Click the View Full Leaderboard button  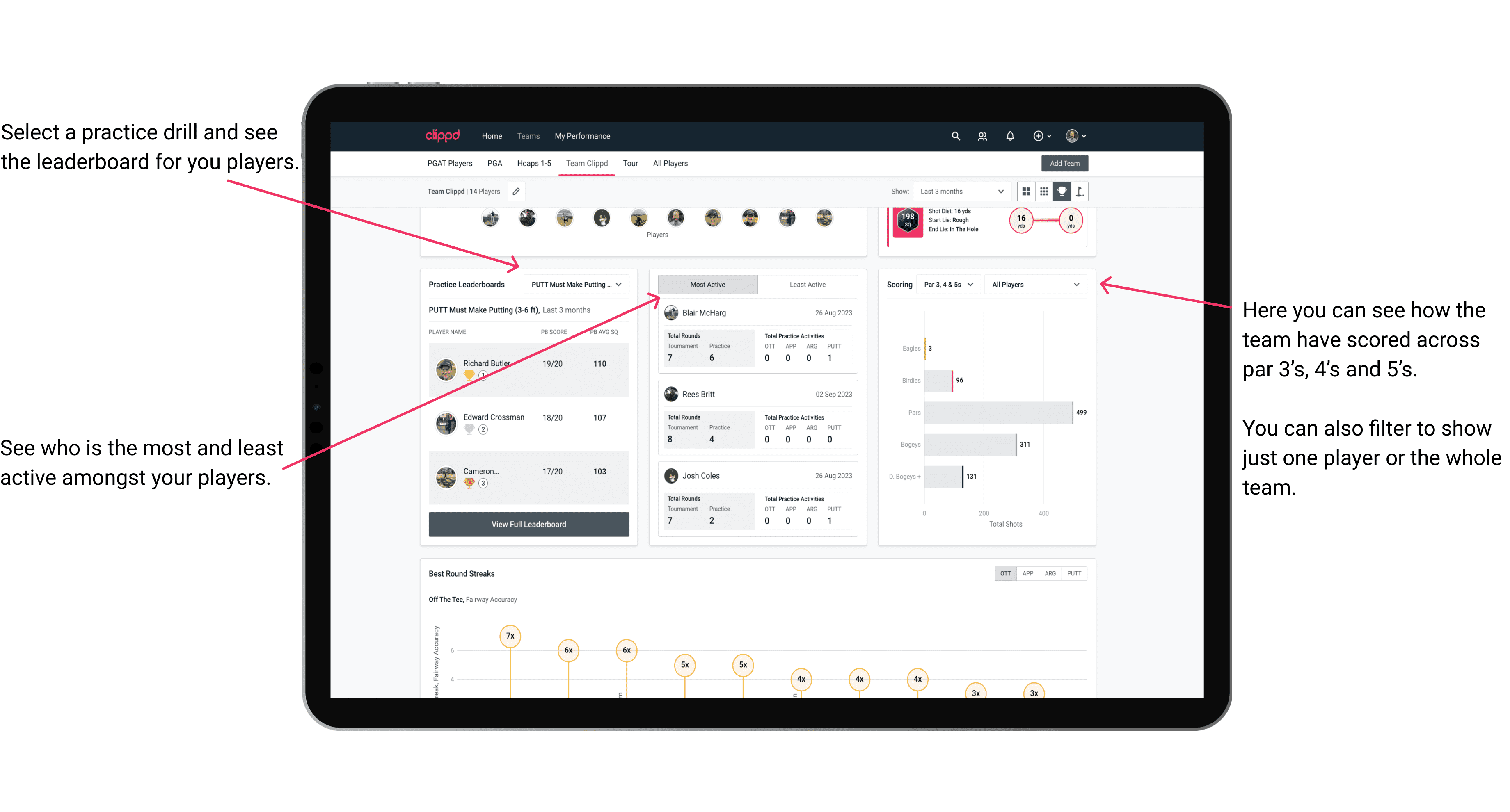point(528,524)
